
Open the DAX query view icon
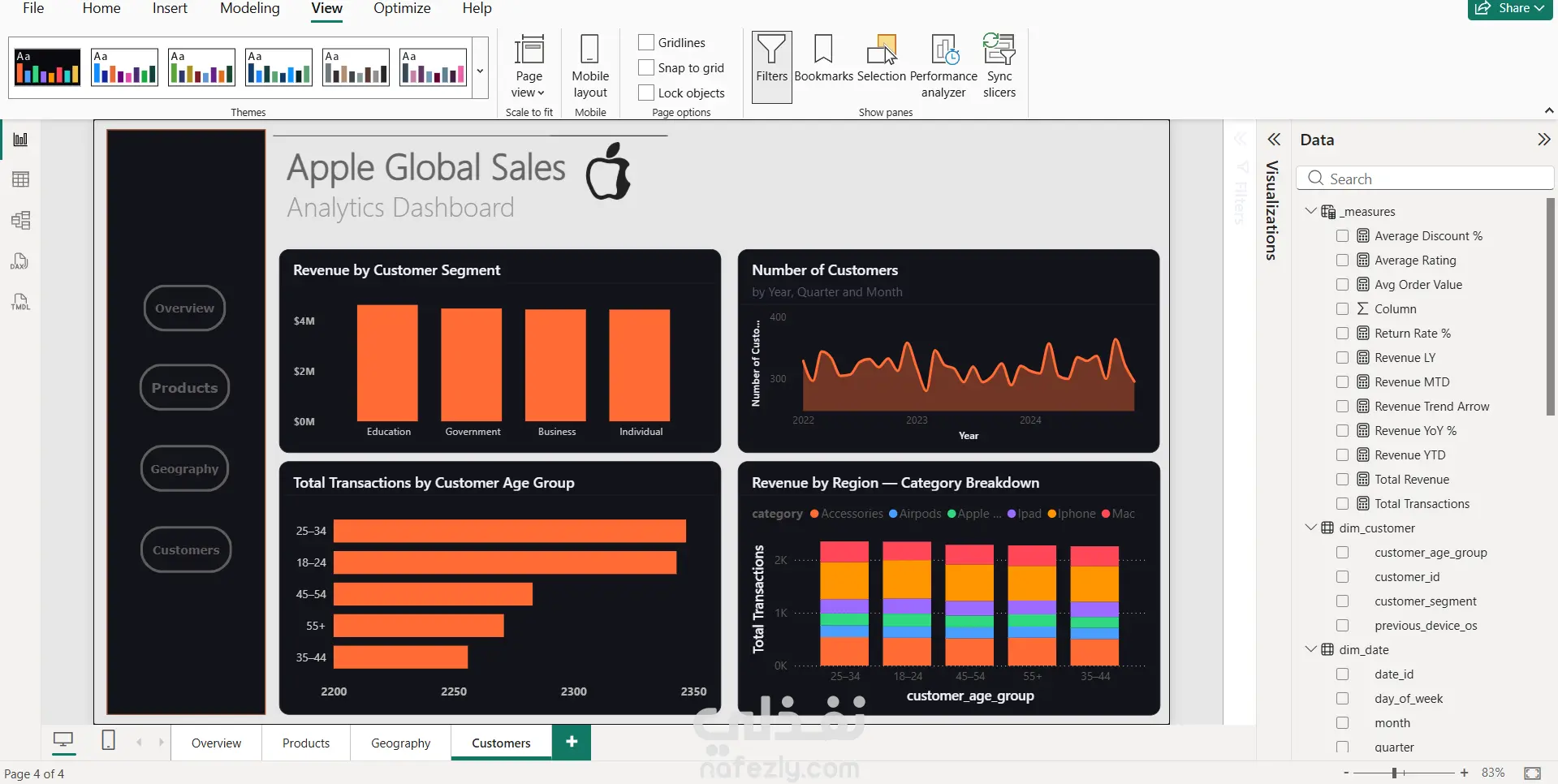(x=21, y=261)
